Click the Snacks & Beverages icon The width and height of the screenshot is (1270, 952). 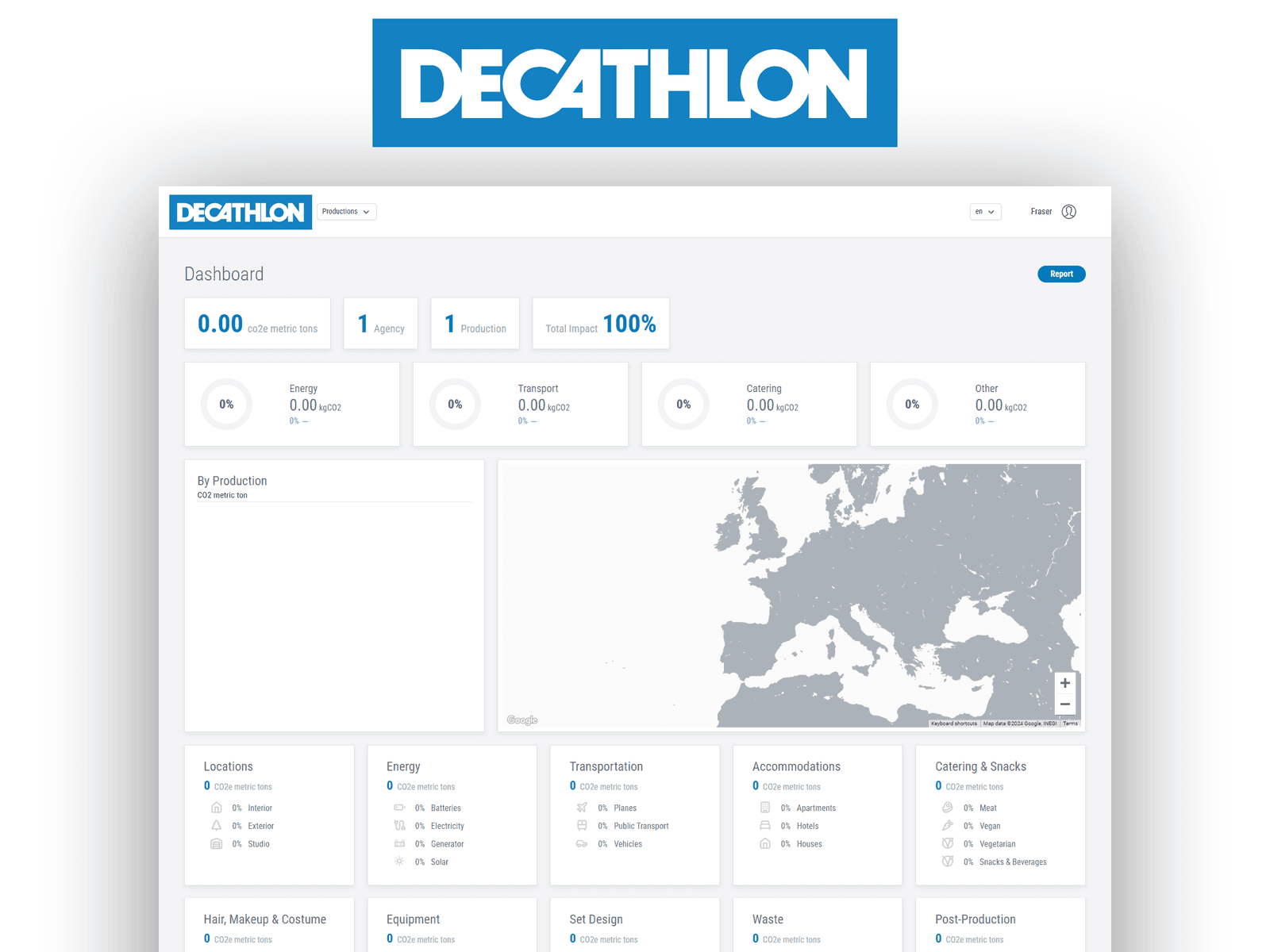click(948, 862)
